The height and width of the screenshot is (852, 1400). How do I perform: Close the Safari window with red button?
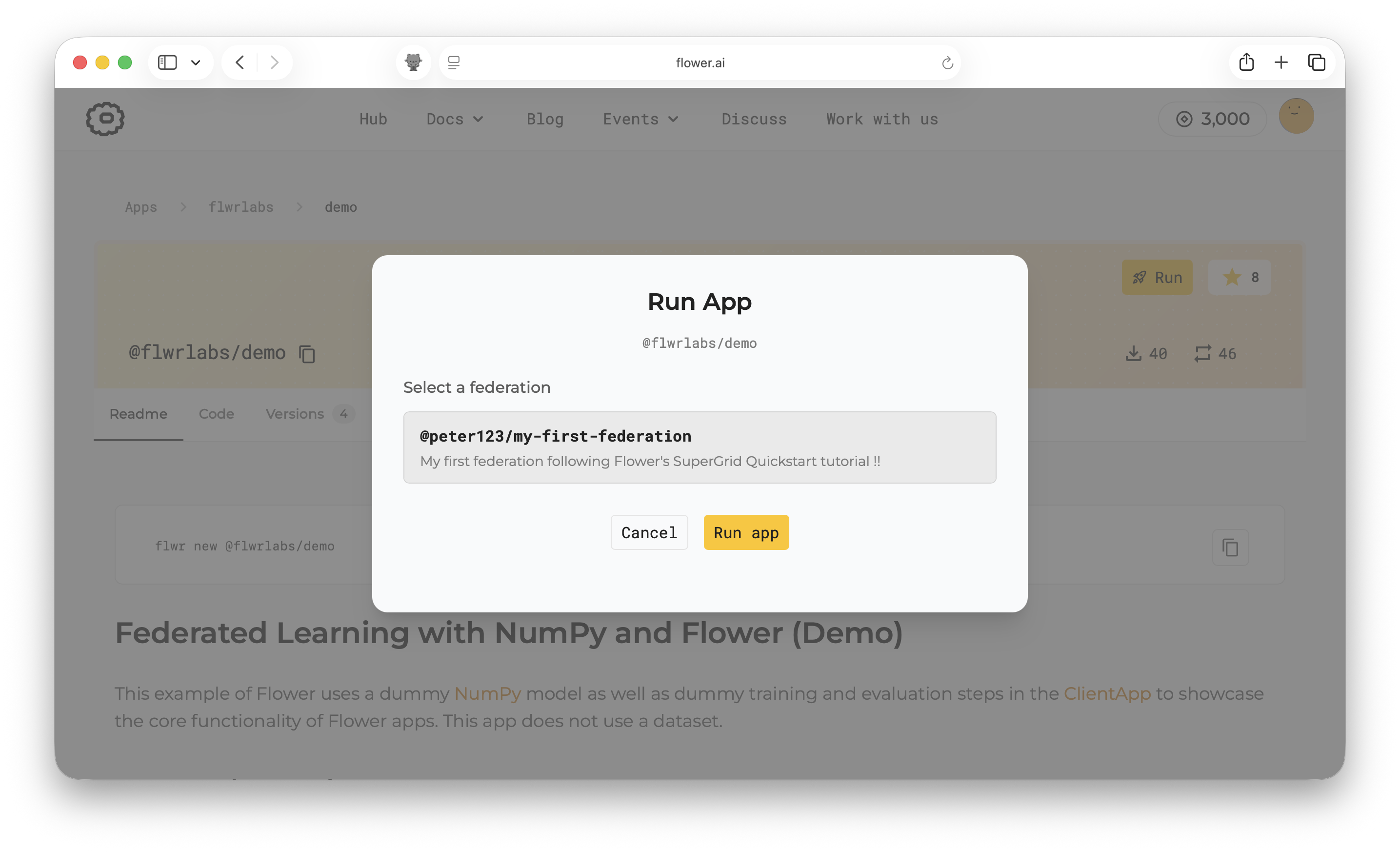[x=80, y=62]
